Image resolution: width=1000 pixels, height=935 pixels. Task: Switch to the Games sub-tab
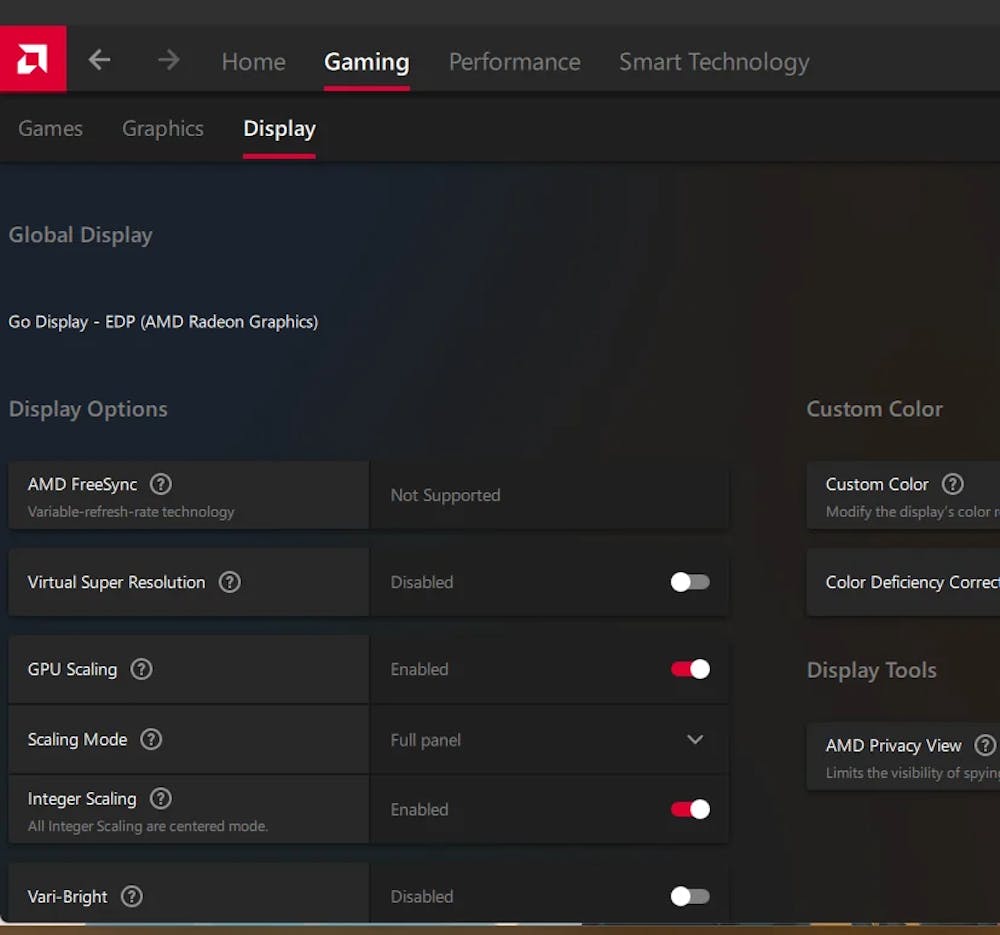[x=50, y=128]
